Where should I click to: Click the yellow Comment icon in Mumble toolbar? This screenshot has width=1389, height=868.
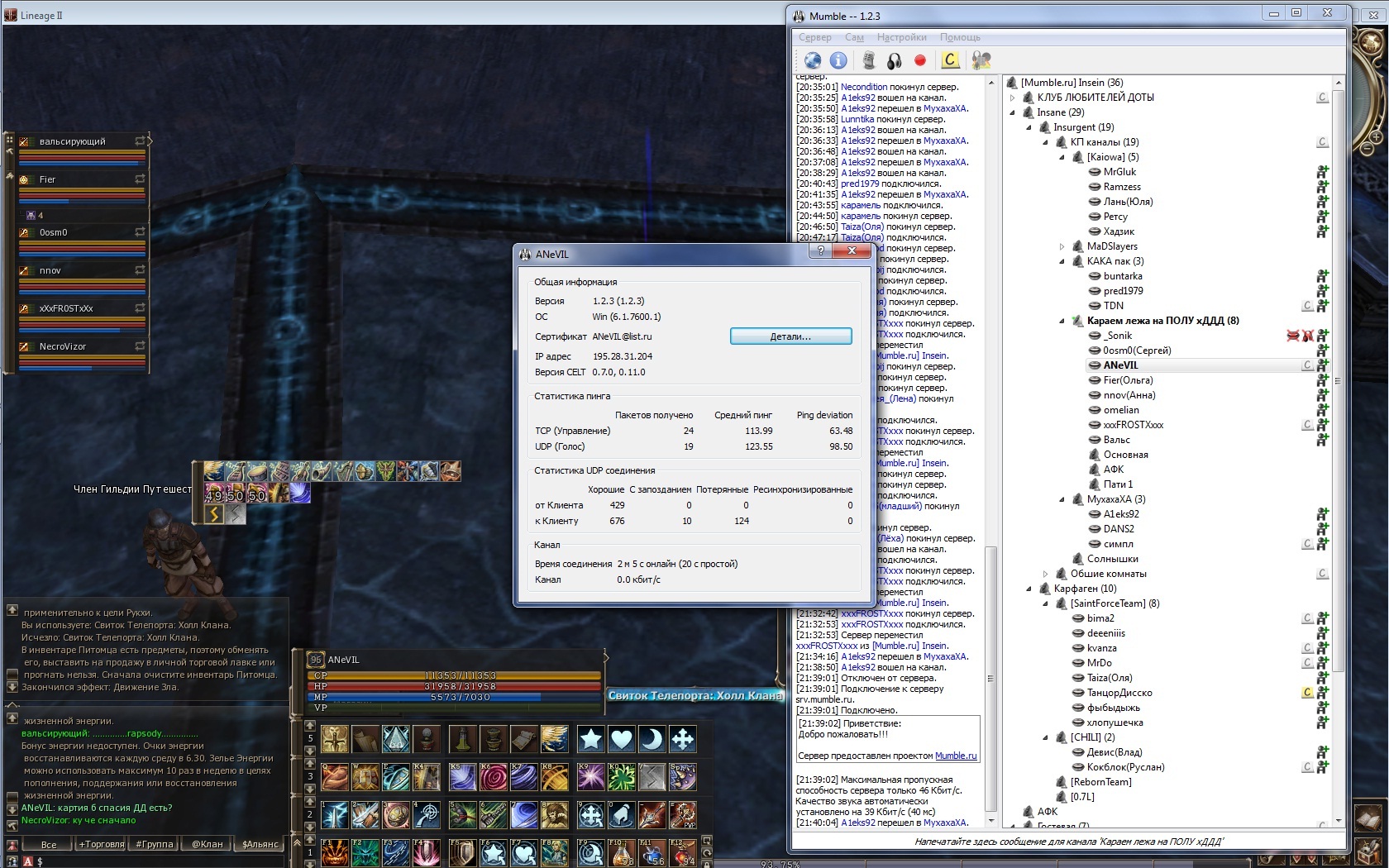click(950, 60)
